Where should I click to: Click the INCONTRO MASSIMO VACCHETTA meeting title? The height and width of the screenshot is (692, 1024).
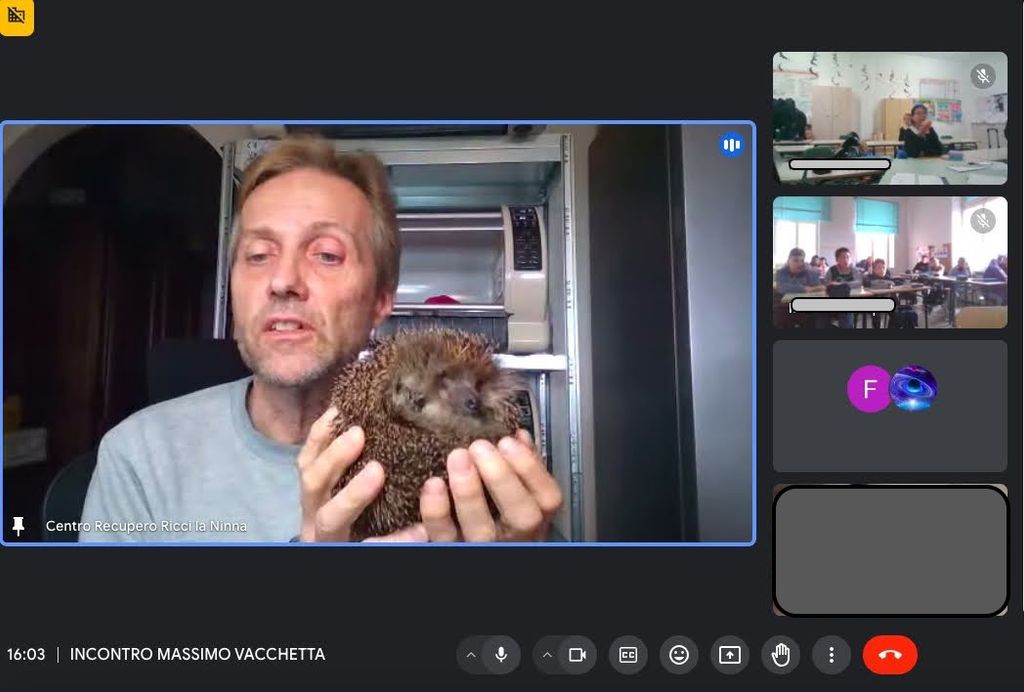(x=197, y=655)
